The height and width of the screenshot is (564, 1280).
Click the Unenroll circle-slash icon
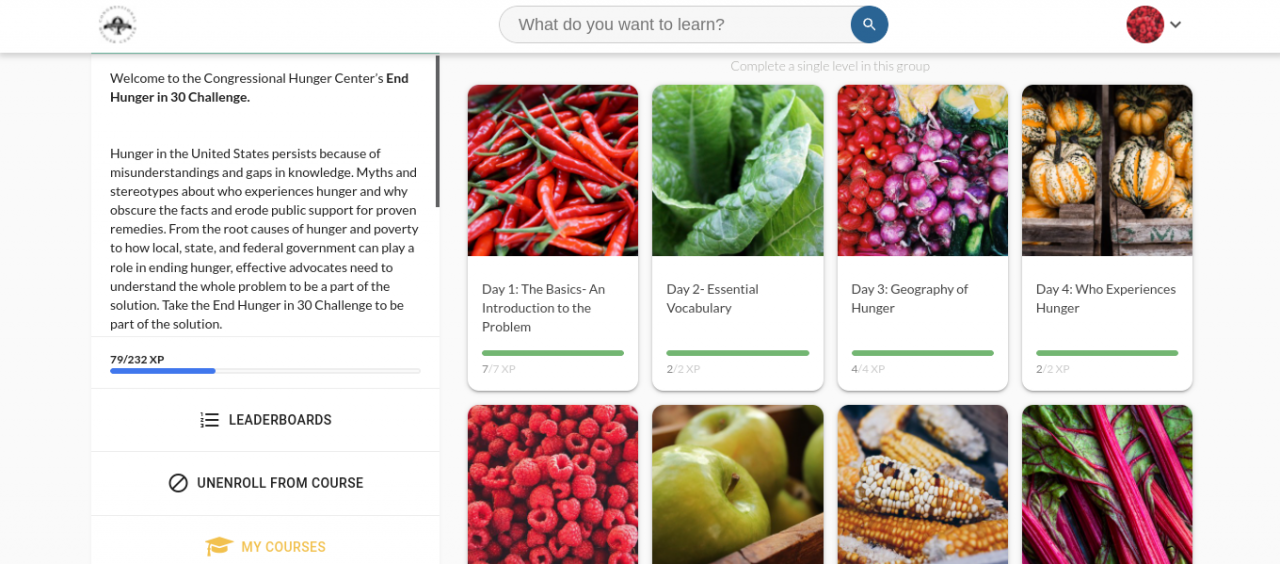coord(178,483)
